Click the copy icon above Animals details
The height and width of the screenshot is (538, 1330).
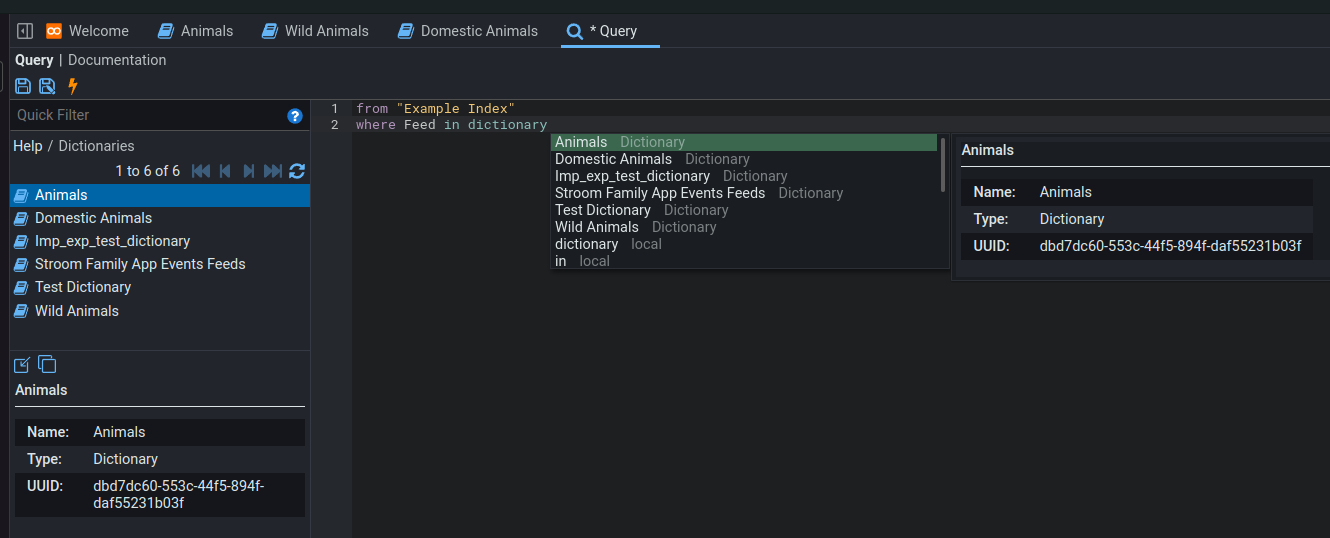pyautogui.click(x=47, y=364)
